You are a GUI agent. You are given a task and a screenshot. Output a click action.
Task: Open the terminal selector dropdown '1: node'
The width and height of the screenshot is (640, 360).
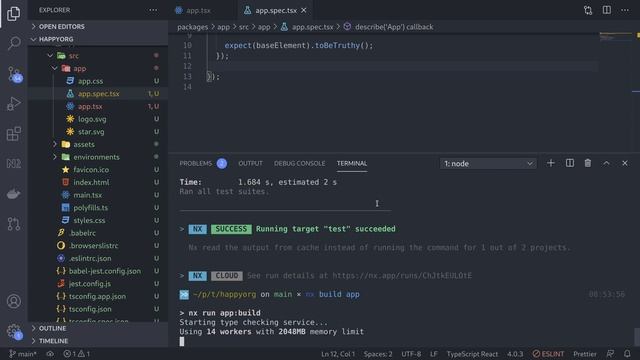click(x=488, y=164)
